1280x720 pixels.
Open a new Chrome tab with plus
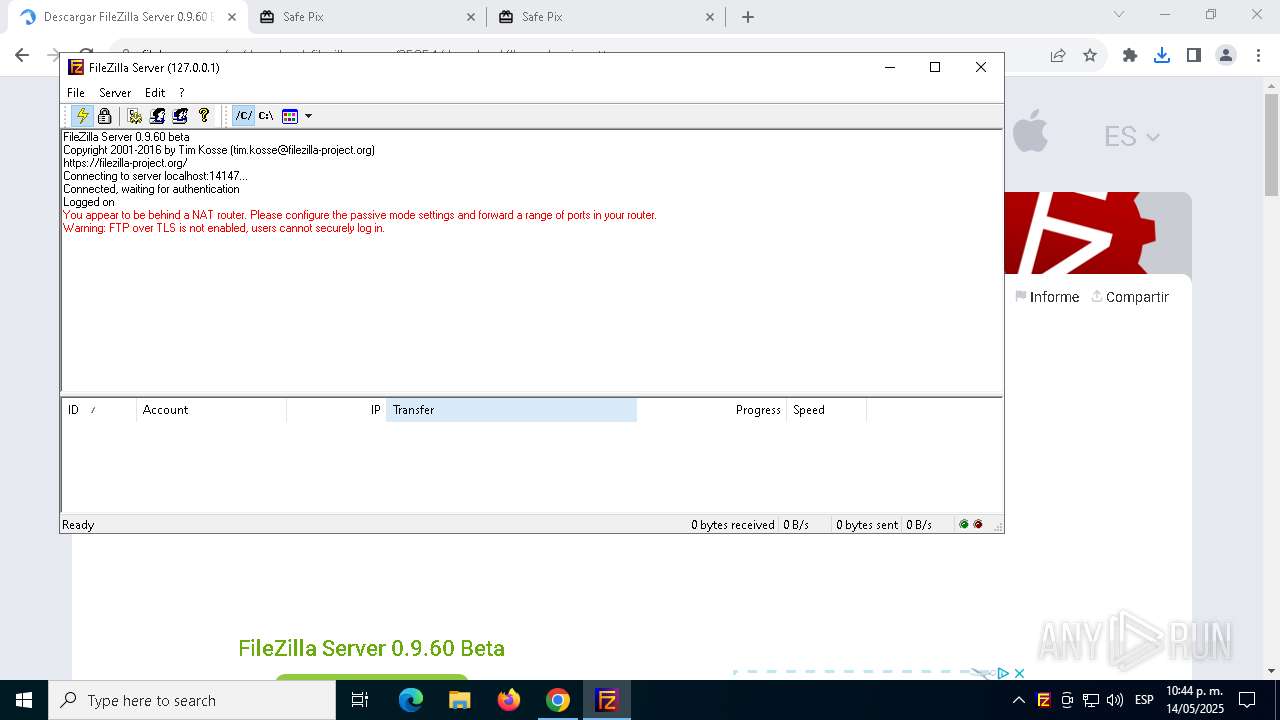click(748, 17)
